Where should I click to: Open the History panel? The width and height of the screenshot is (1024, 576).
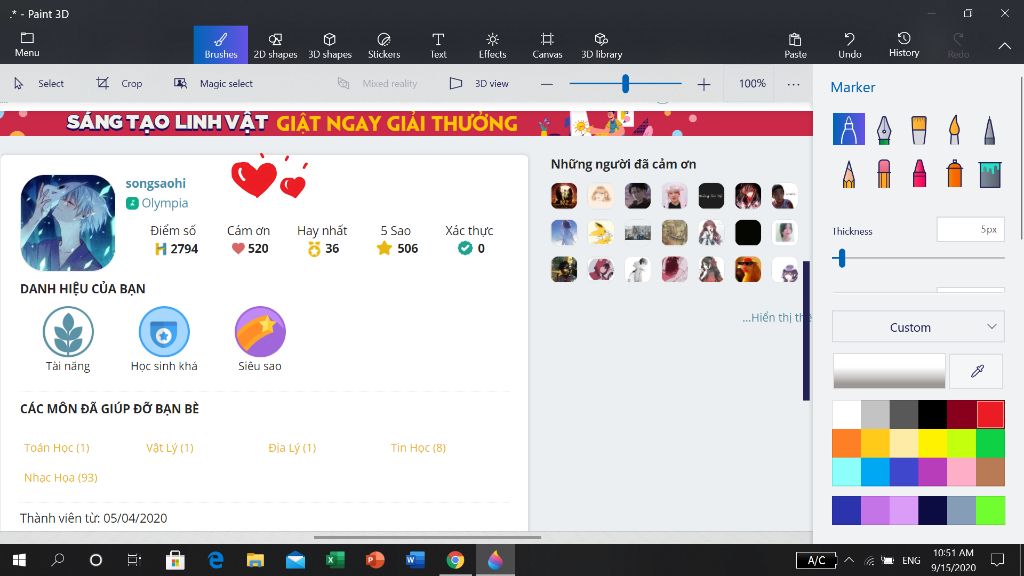pyautogui.click(x=904, y=45)
